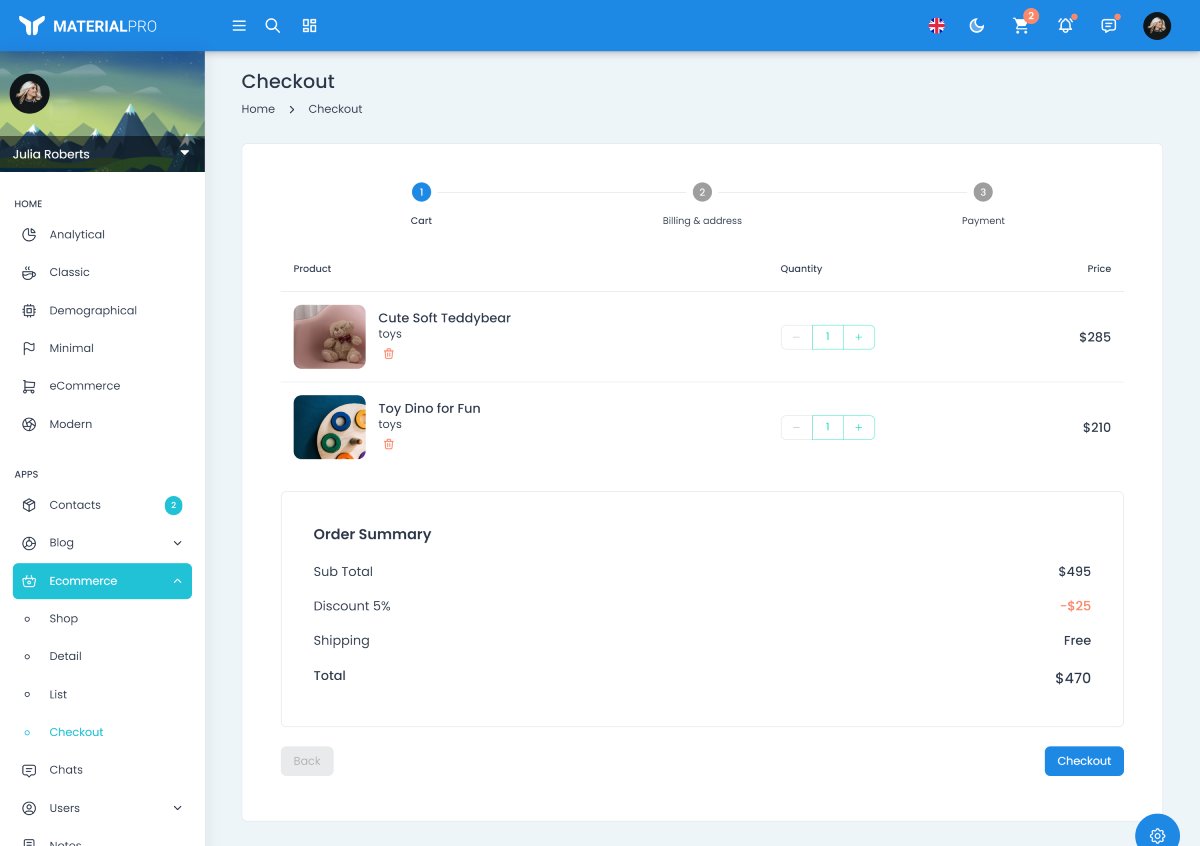1200x846 pixels.
Task: Open the notifications bell
Action: 1064,25
